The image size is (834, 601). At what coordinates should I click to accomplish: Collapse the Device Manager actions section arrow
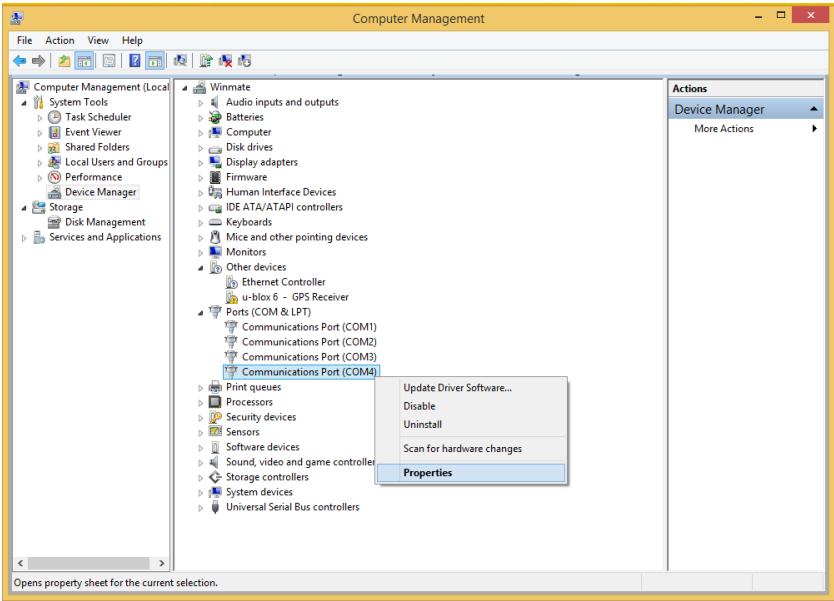[x=813, y=109]
